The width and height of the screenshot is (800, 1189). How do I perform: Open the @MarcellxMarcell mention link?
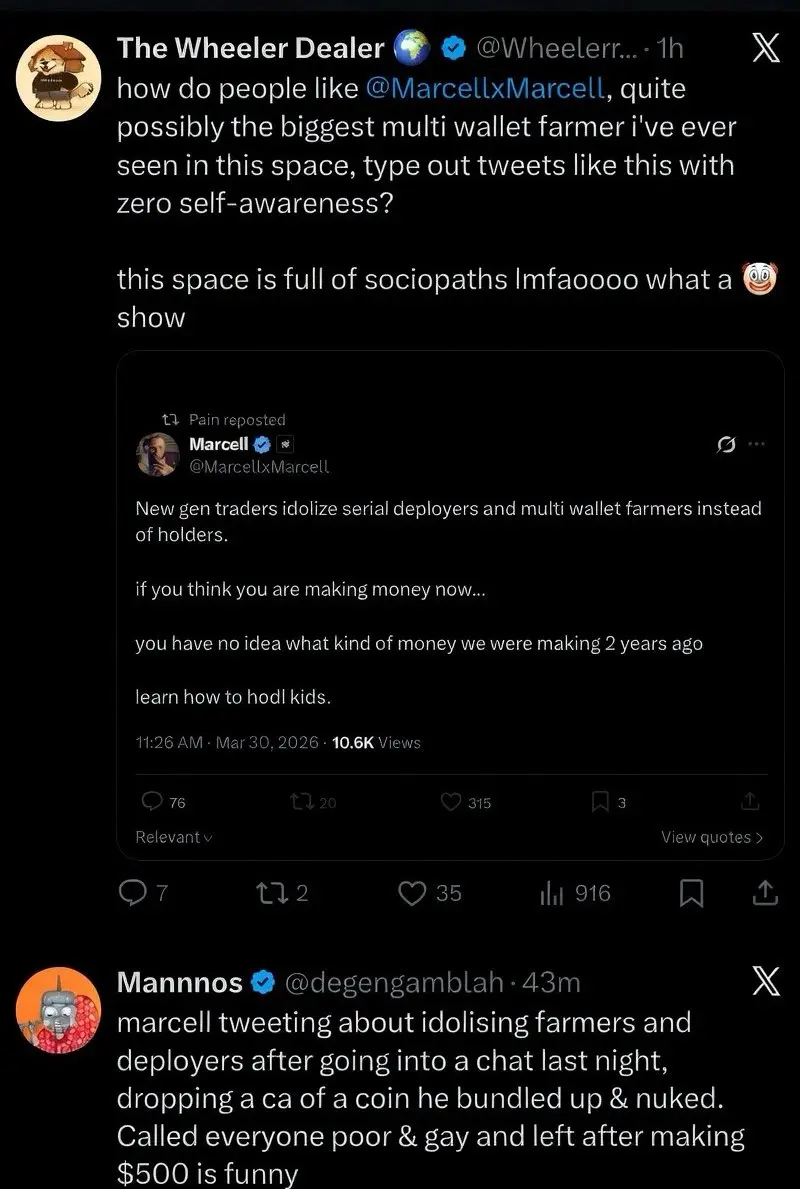[x=486, y=88]
